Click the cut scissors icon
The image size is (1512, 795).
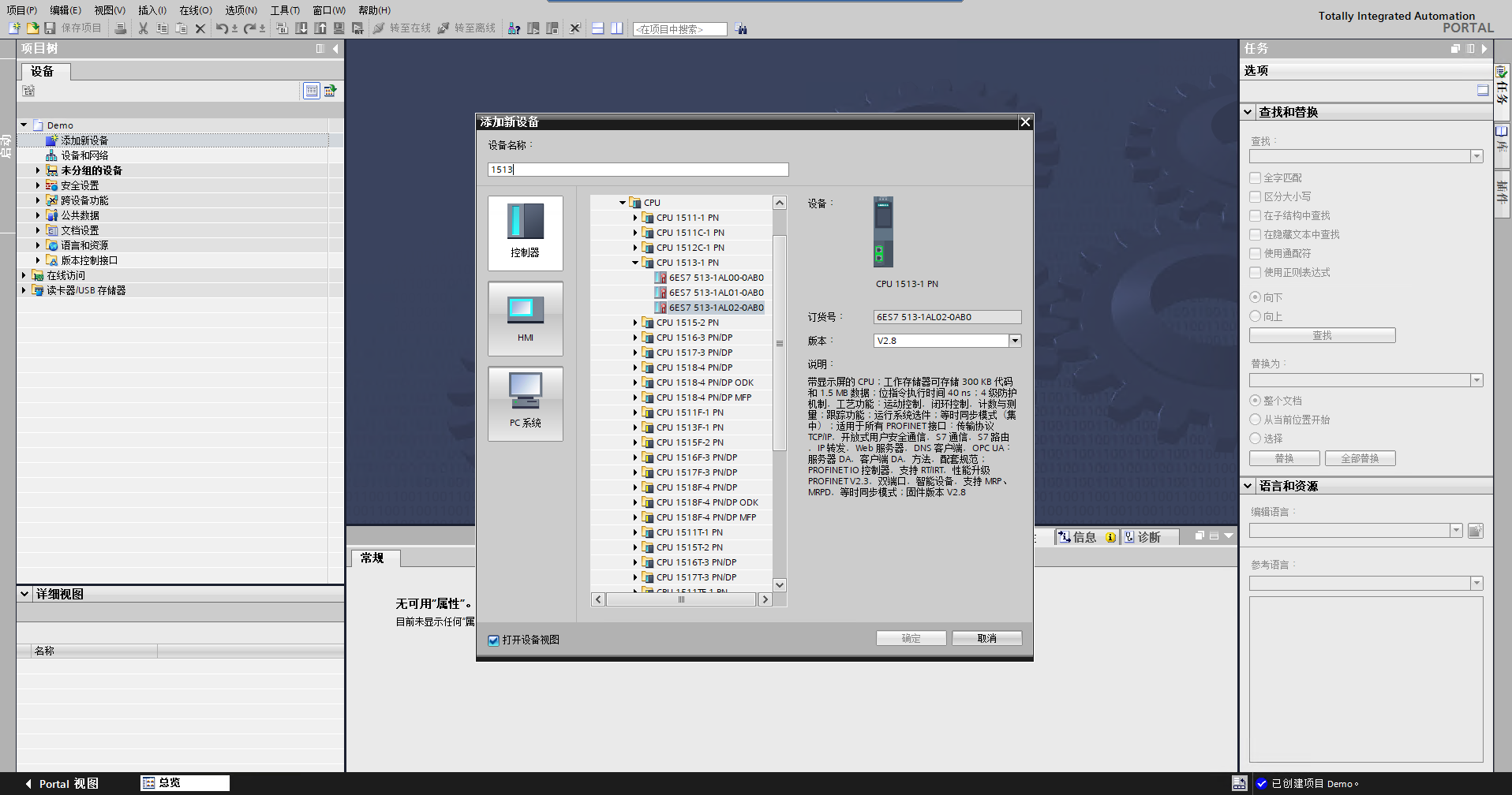pos(143,28)
